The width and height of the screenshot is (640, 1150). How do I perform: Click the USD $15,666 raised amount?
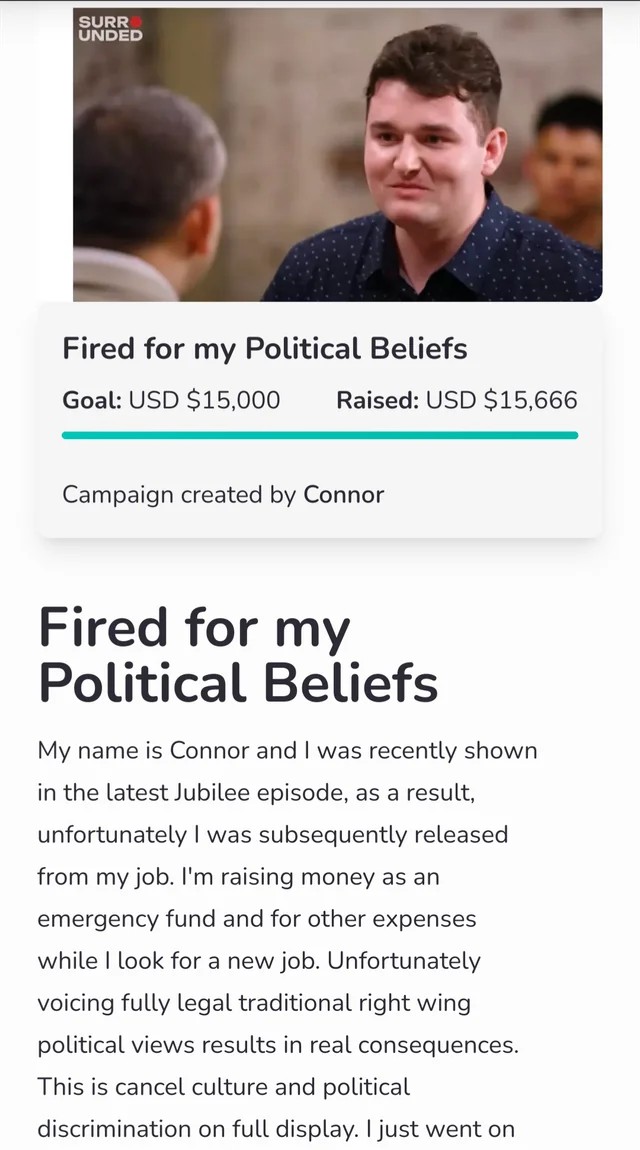(502, 401)
